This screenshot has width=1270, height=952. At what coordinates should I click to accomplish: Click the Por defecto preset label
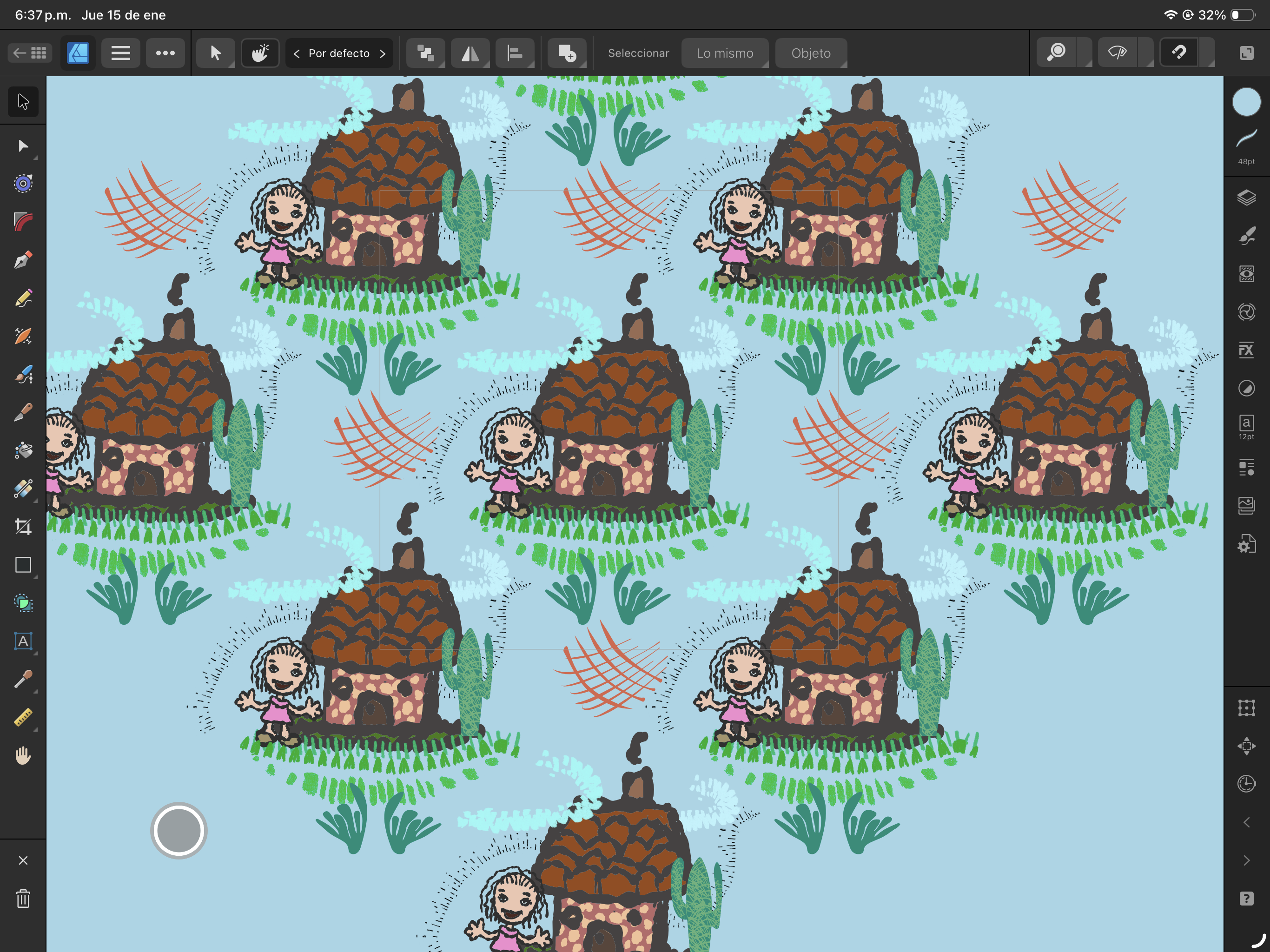[x=339, y=53]
